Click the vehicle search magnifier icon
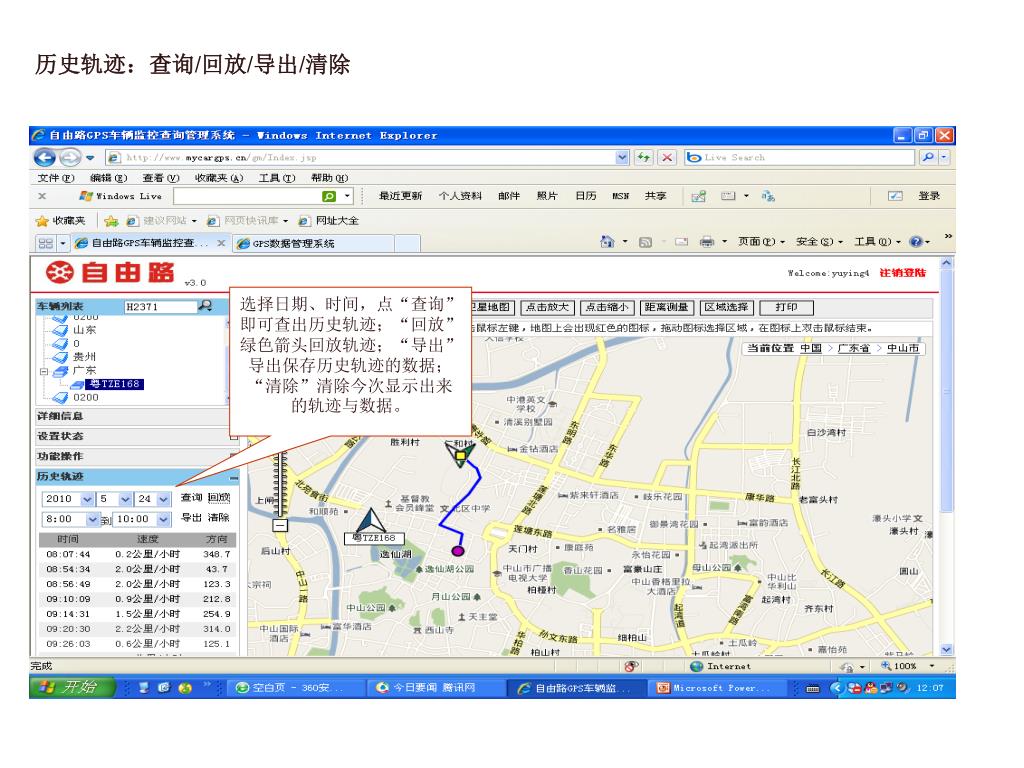Image resolution: width=1024 pixels, height=768 pixels. (205, 307)
